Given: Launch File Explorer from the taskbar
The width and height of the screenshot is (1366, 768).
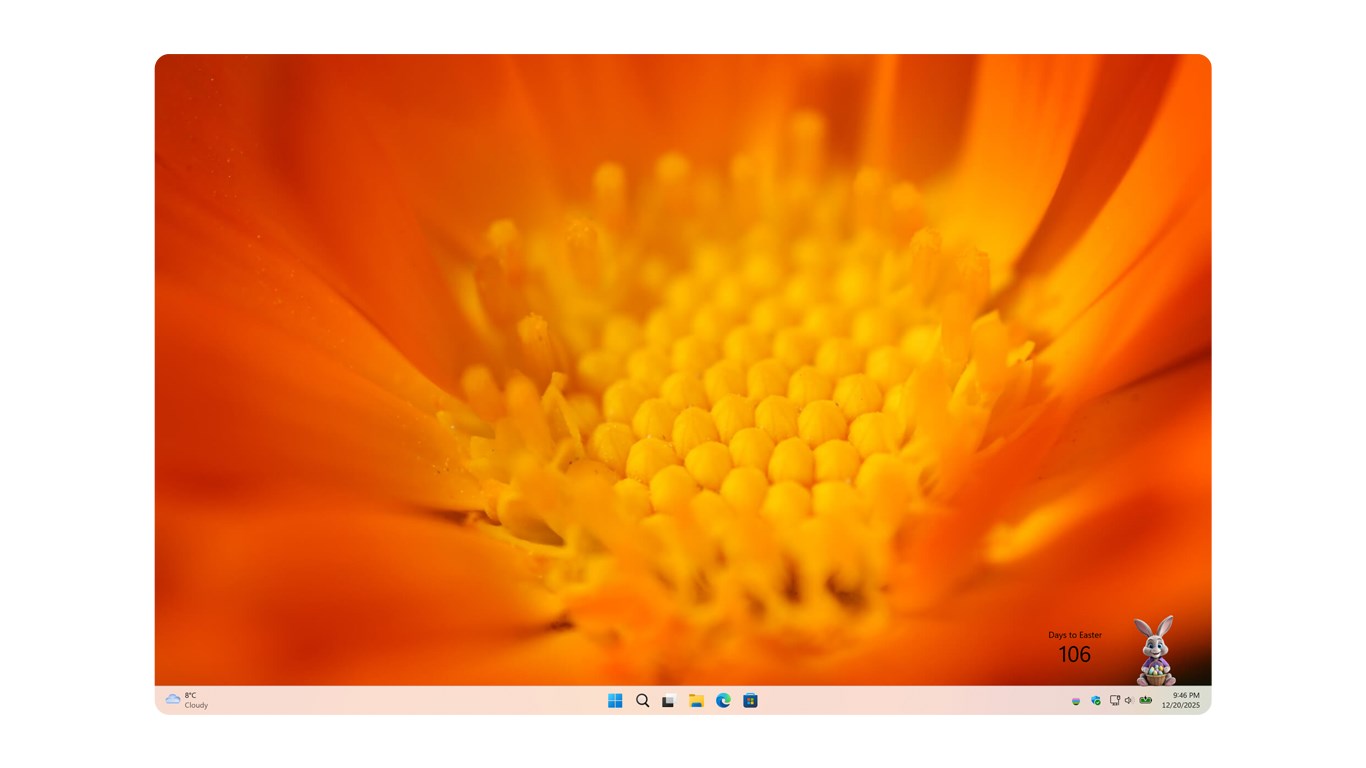Looking at the screenshot, I should (x=695, y=701).
